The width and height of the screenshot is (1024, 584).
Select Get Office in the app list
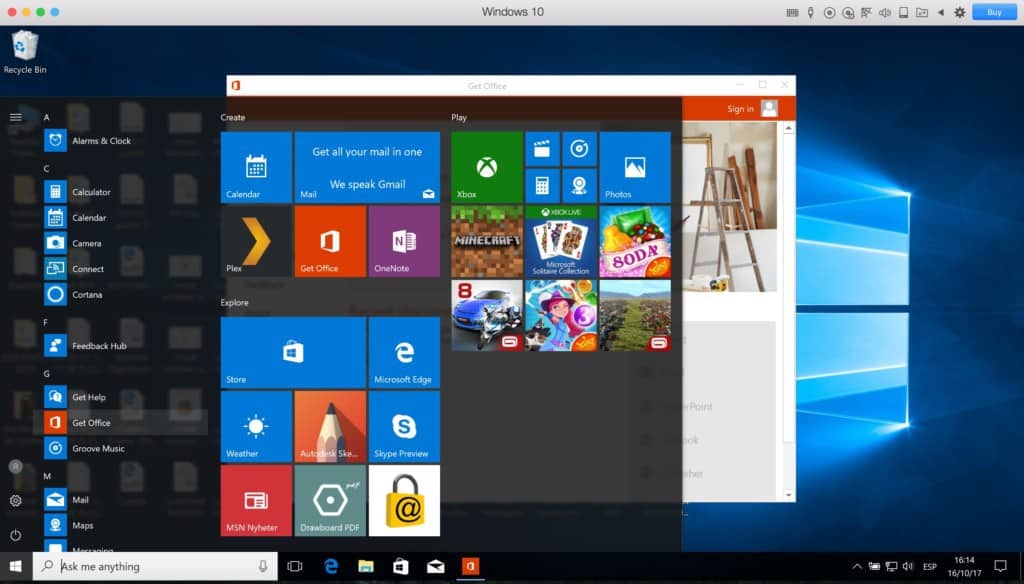[x=120, y=423]
